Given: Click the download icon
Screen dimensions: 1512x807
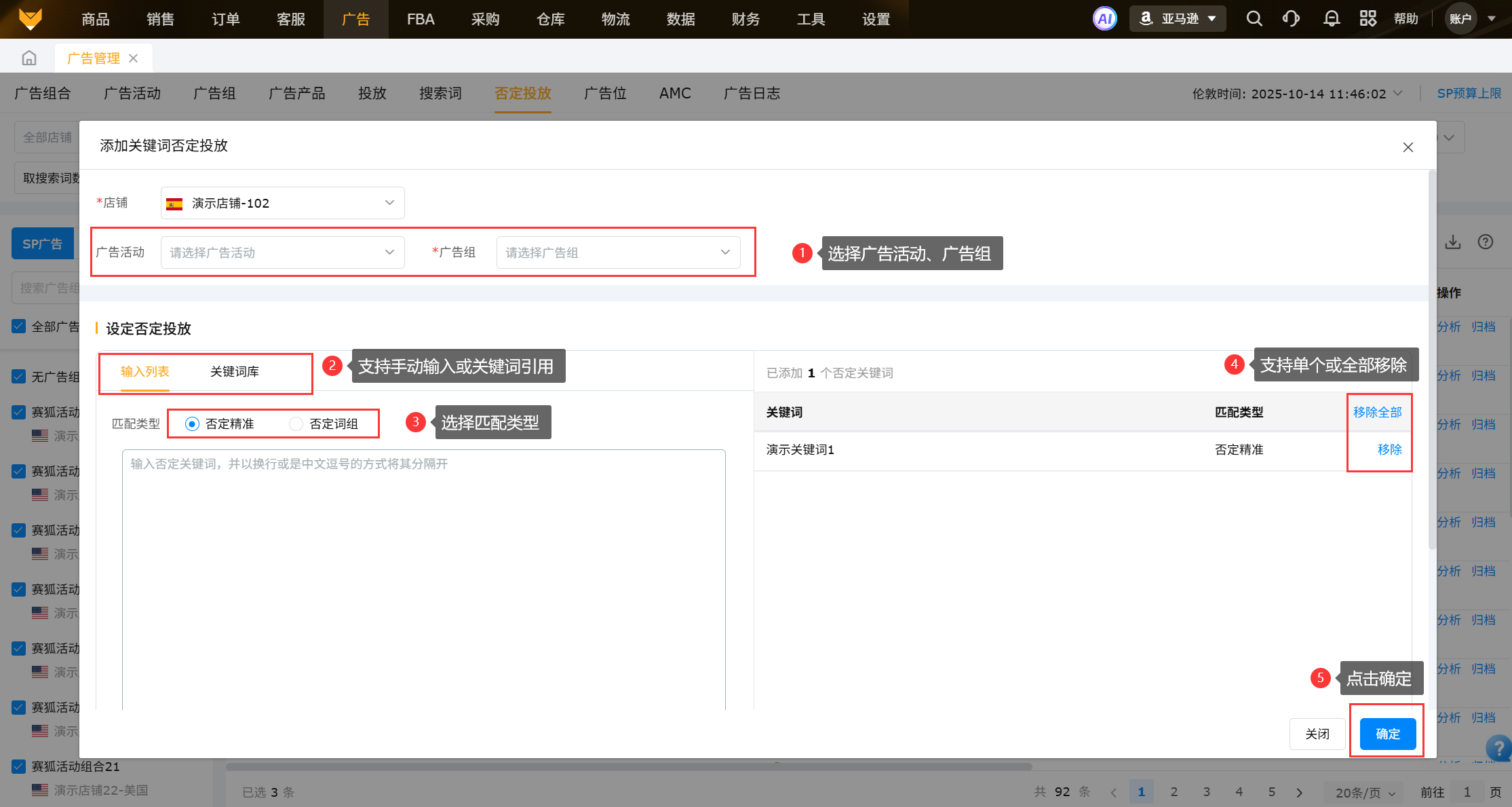Looking at the screenshot, I should [x=1452, y=242].
